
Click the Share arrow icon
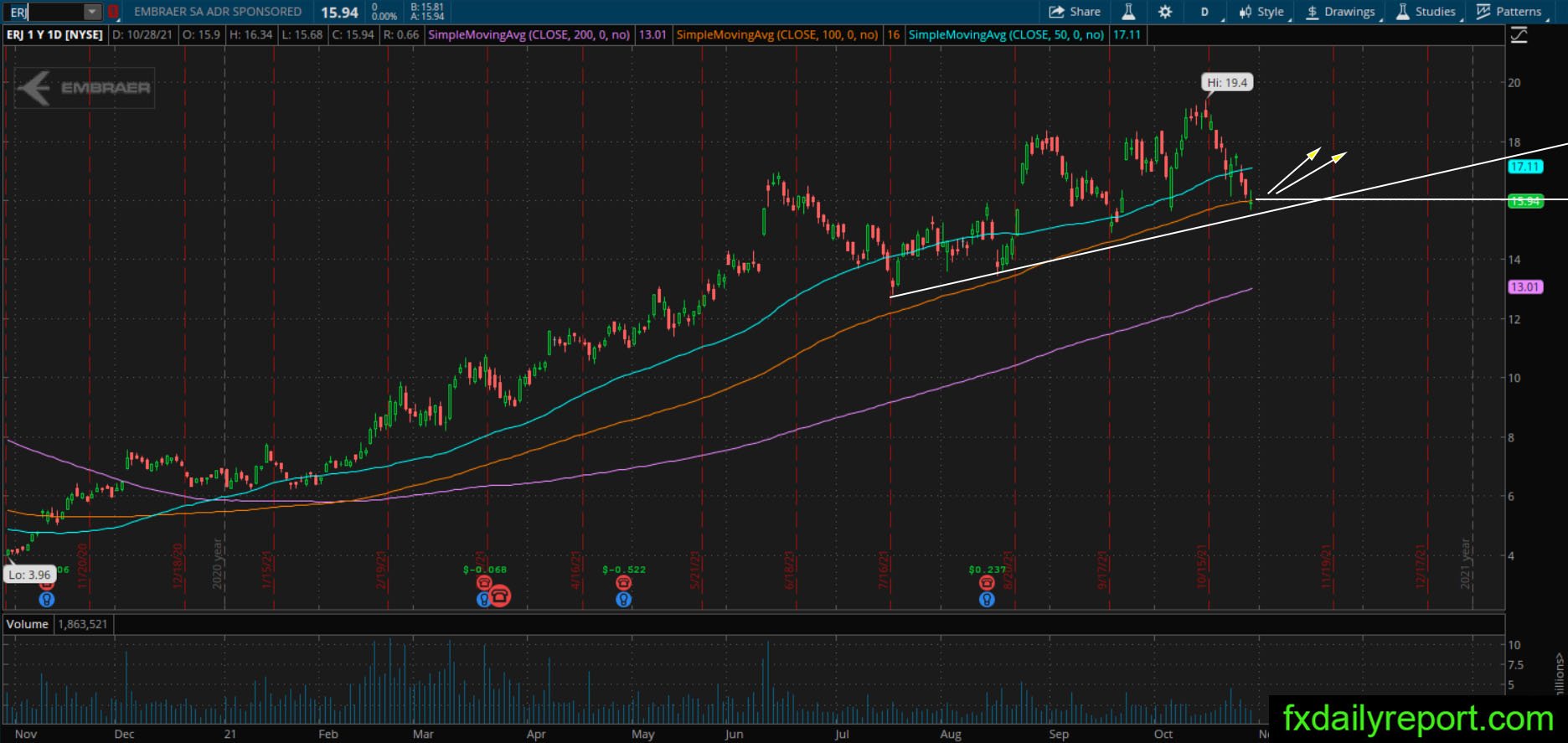1056,12
